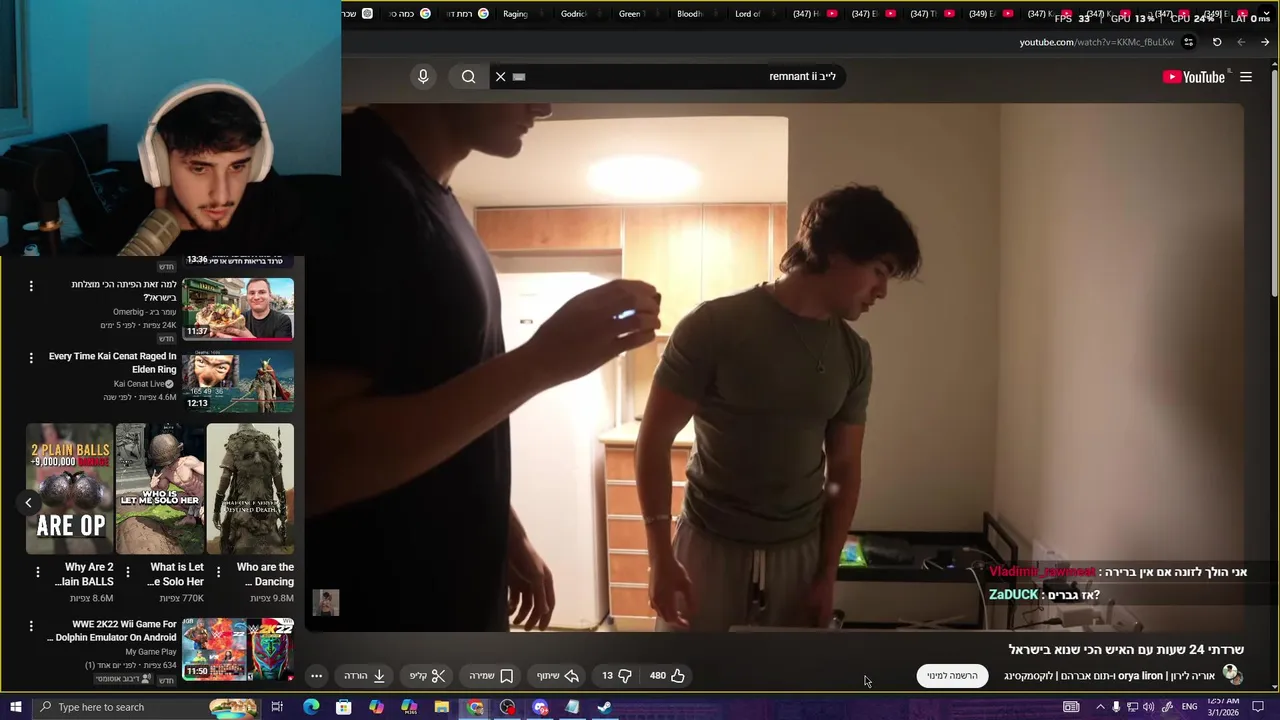
Task: Open File Explorer from the taskbar
Action: 441,707
